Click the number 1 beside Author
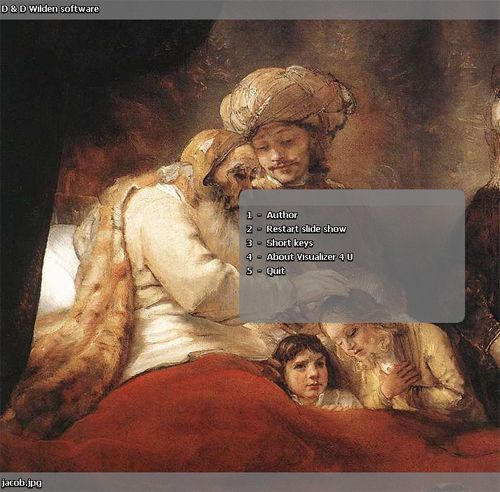The image size is (500, 492). pyautogui.click(x=249, y=215)
